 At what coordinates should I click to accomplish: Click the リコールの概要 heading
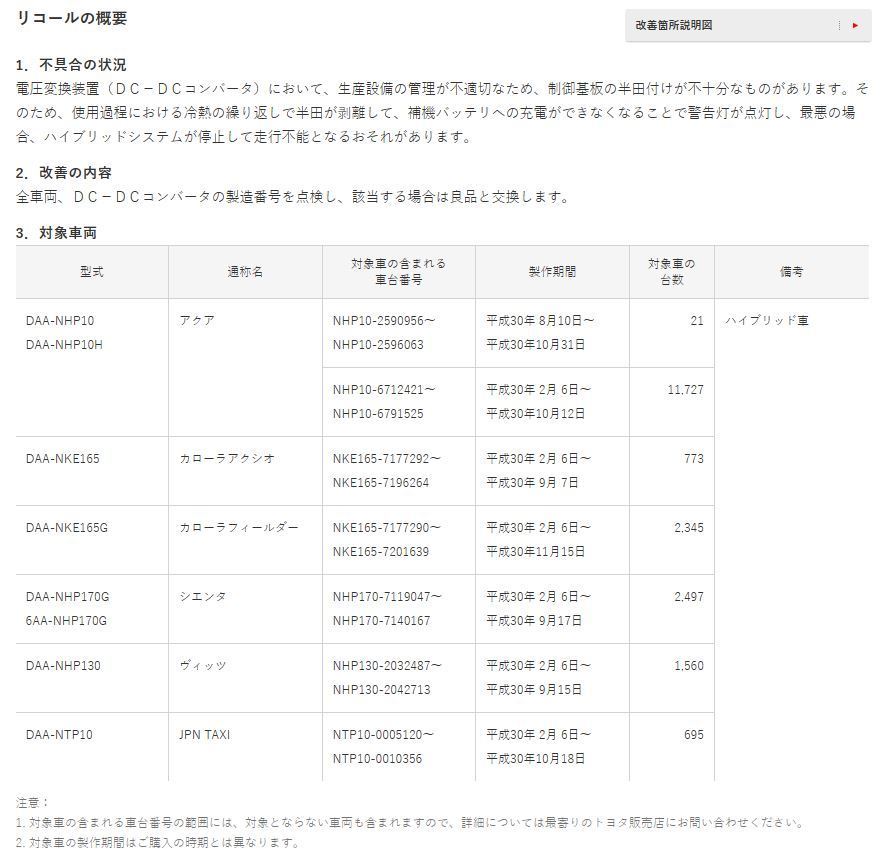72,18
